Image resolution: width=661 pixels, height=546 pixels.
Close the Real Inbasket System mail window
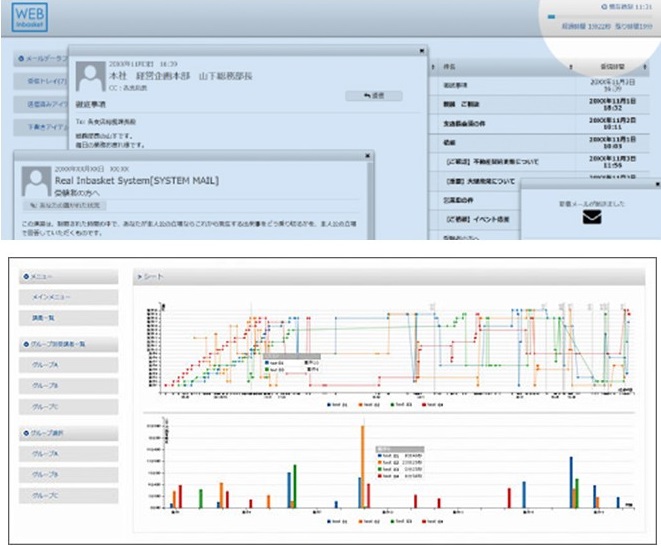tap(367, 156)
